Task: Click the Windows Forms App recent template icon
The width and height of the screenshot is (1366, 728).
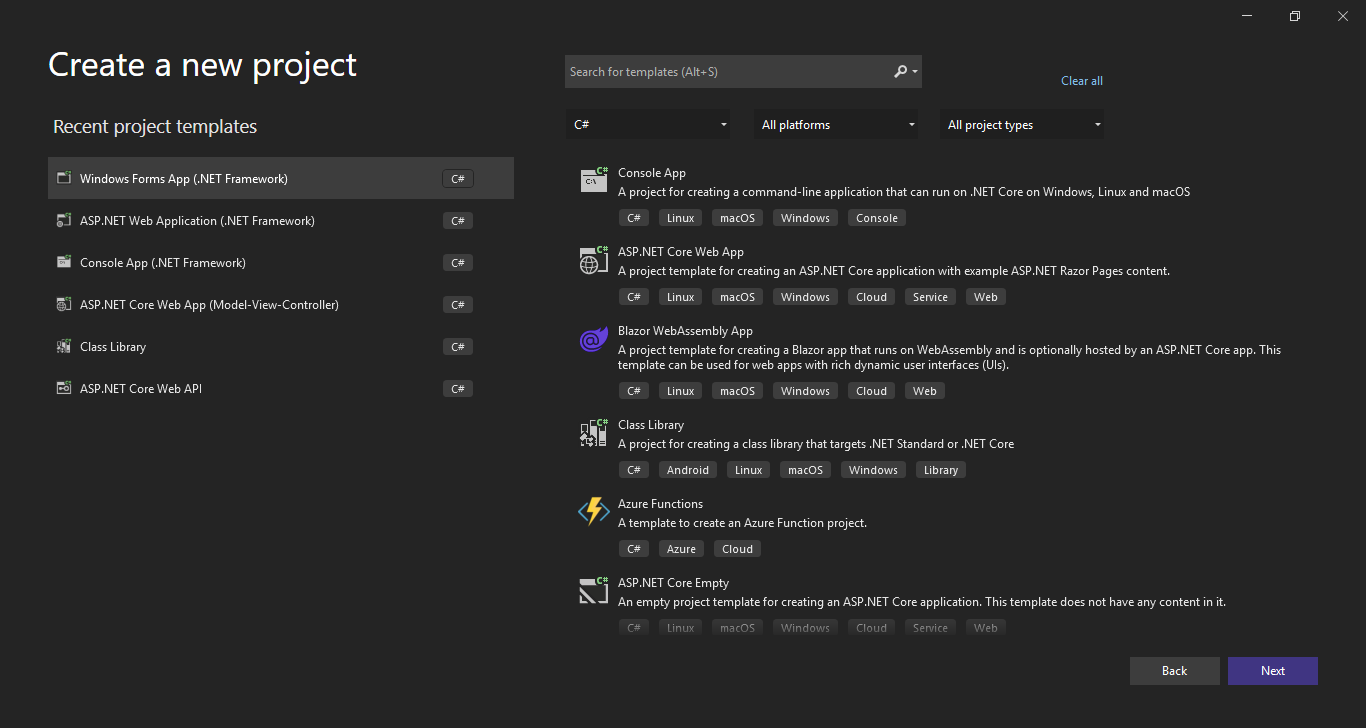Action: click(x=64, y=178)
